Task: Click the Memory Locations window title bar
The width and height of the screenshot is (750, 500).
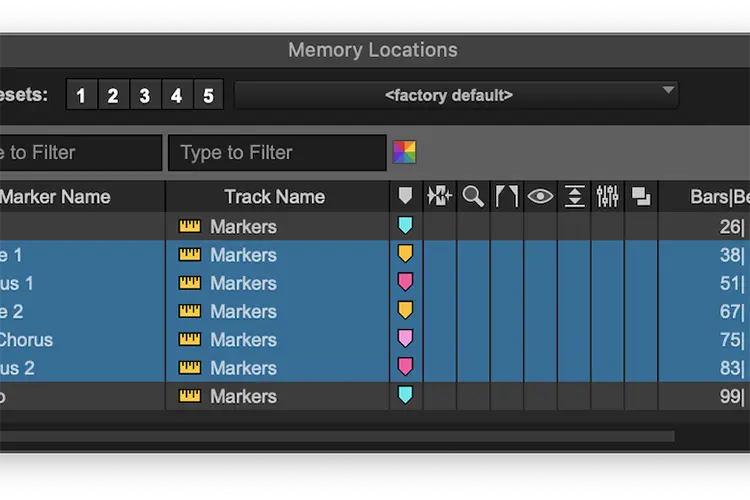Action: tap(375, 50)
